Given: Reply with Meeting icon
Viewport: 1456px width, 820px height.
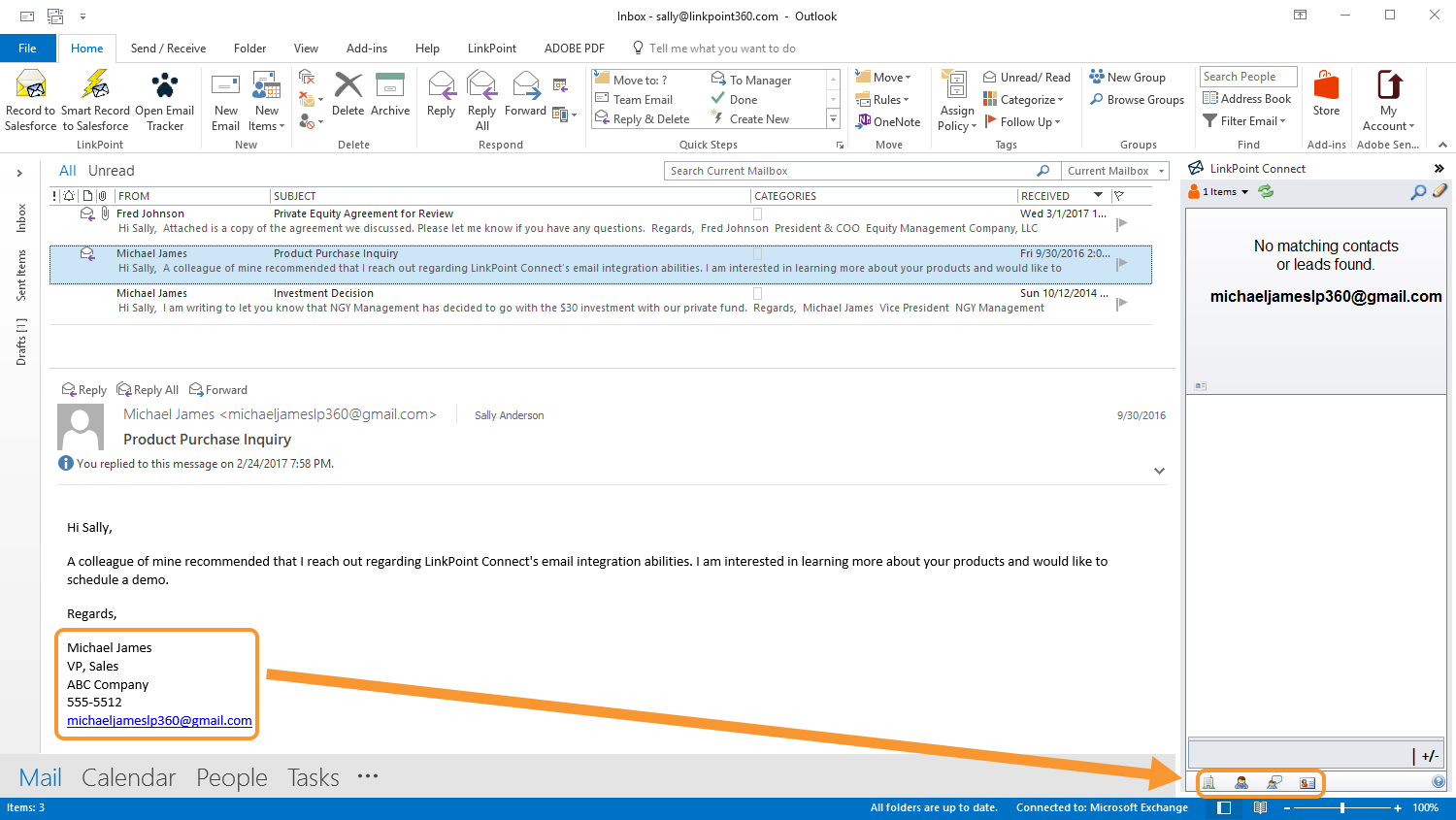Looking at the screenshot, I should (x=560, y=85).
